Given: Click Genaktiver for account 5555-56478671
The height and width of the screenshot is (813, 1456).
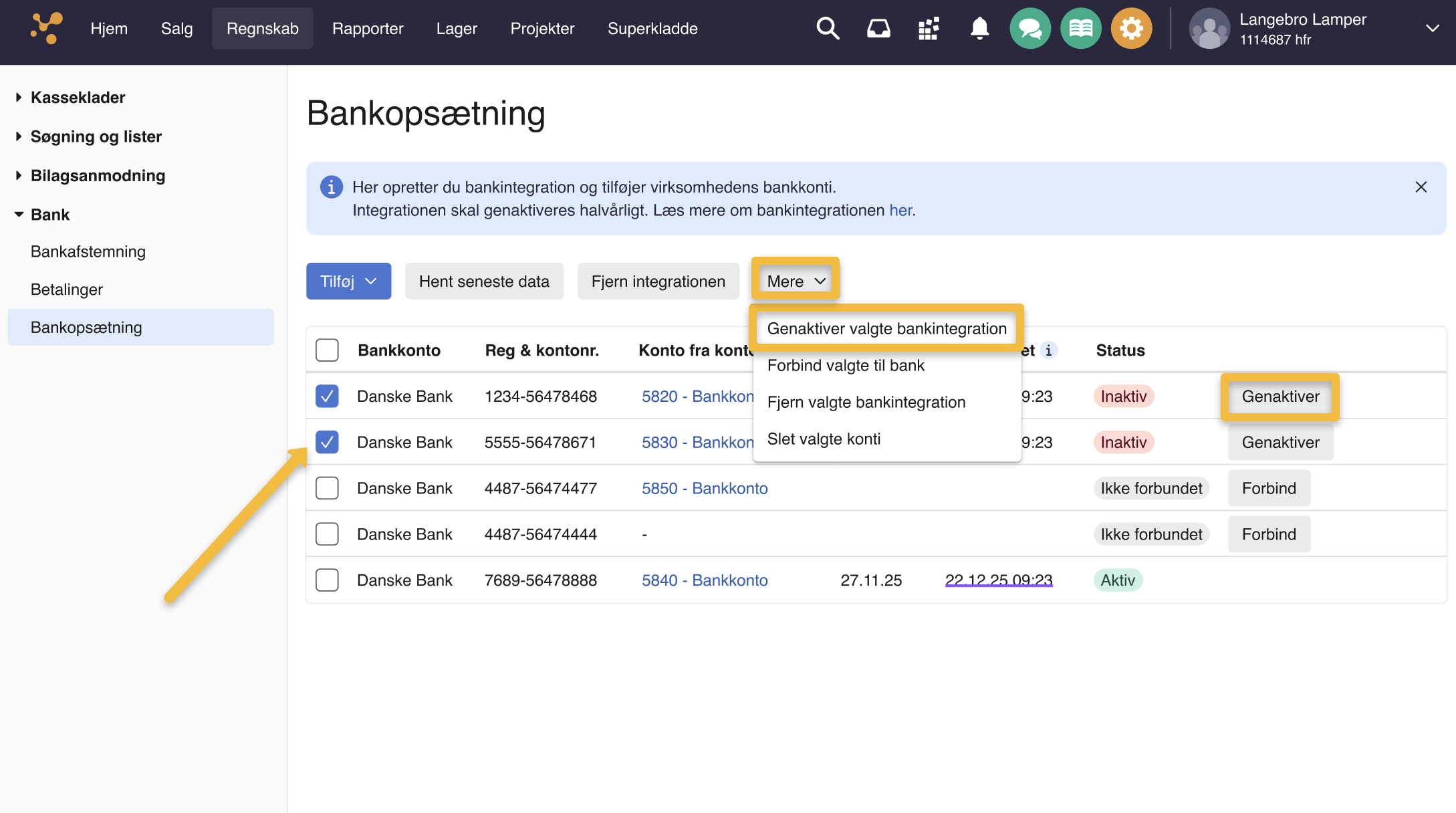Looking at the screenshot, I should tap(1280, 443).
